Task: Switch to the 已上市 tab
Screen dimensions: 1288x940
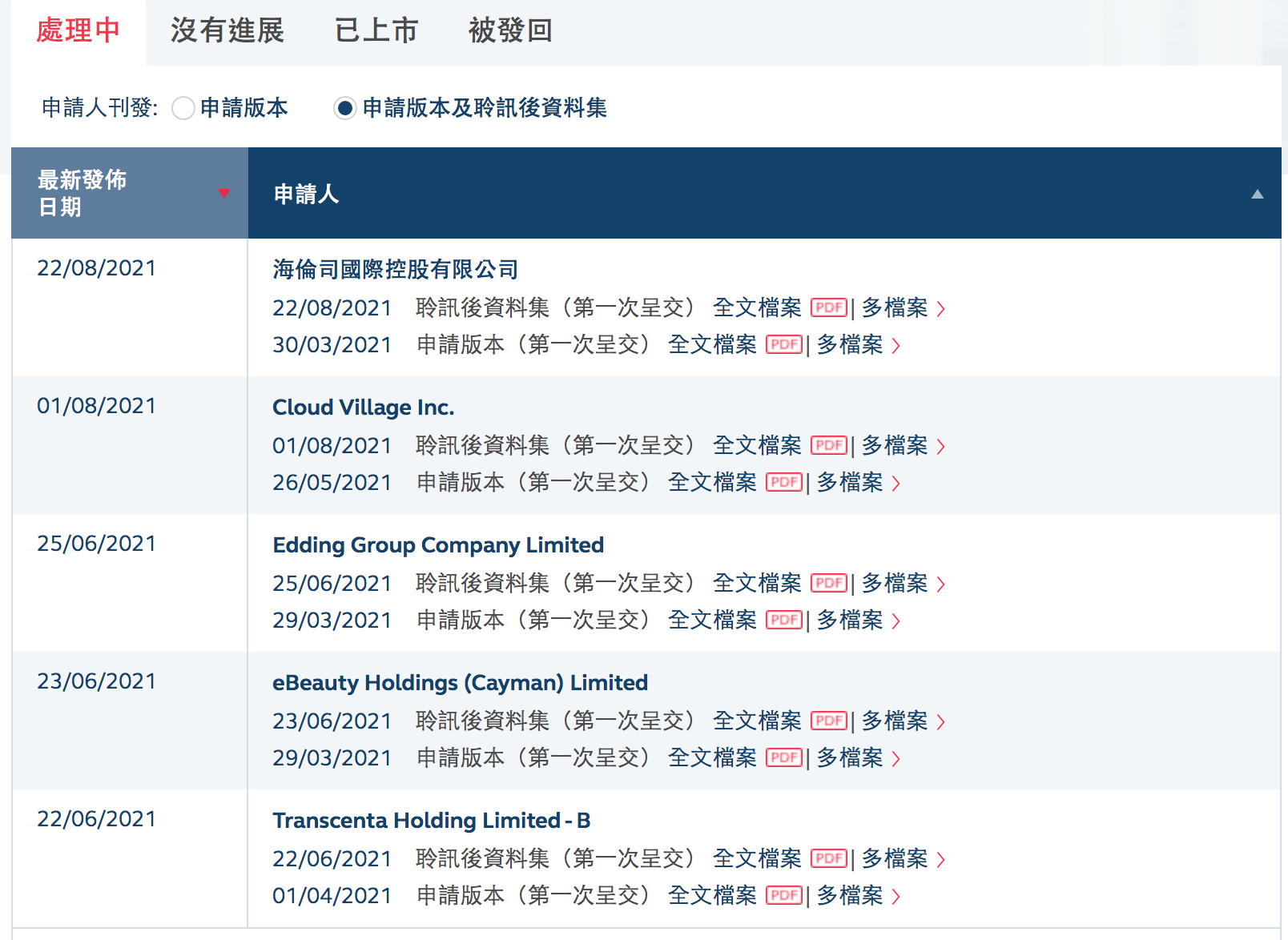Action: pos(376,31)
